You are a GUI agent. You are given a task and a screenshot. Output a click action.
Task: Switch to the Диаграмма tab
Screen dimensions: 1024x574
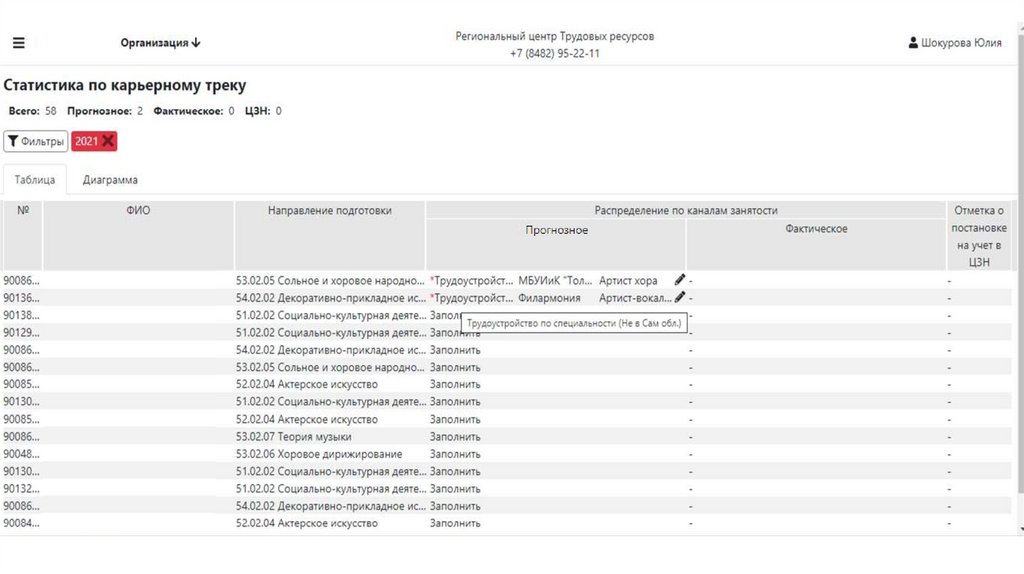pyautogui.click(x=110, y=180)
